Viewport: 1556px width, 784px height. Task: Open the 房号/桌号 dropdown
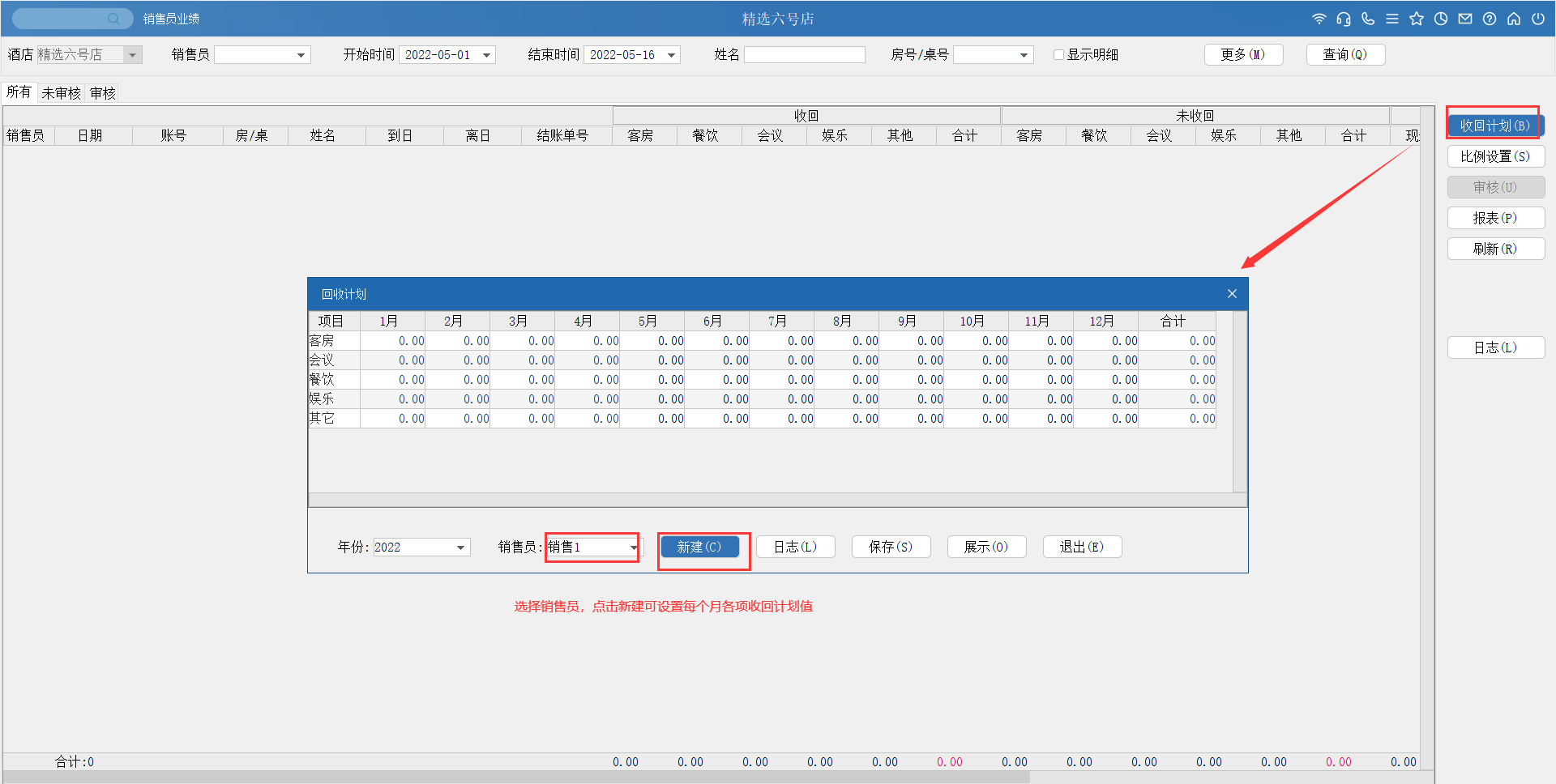(x=1024, y=55)
